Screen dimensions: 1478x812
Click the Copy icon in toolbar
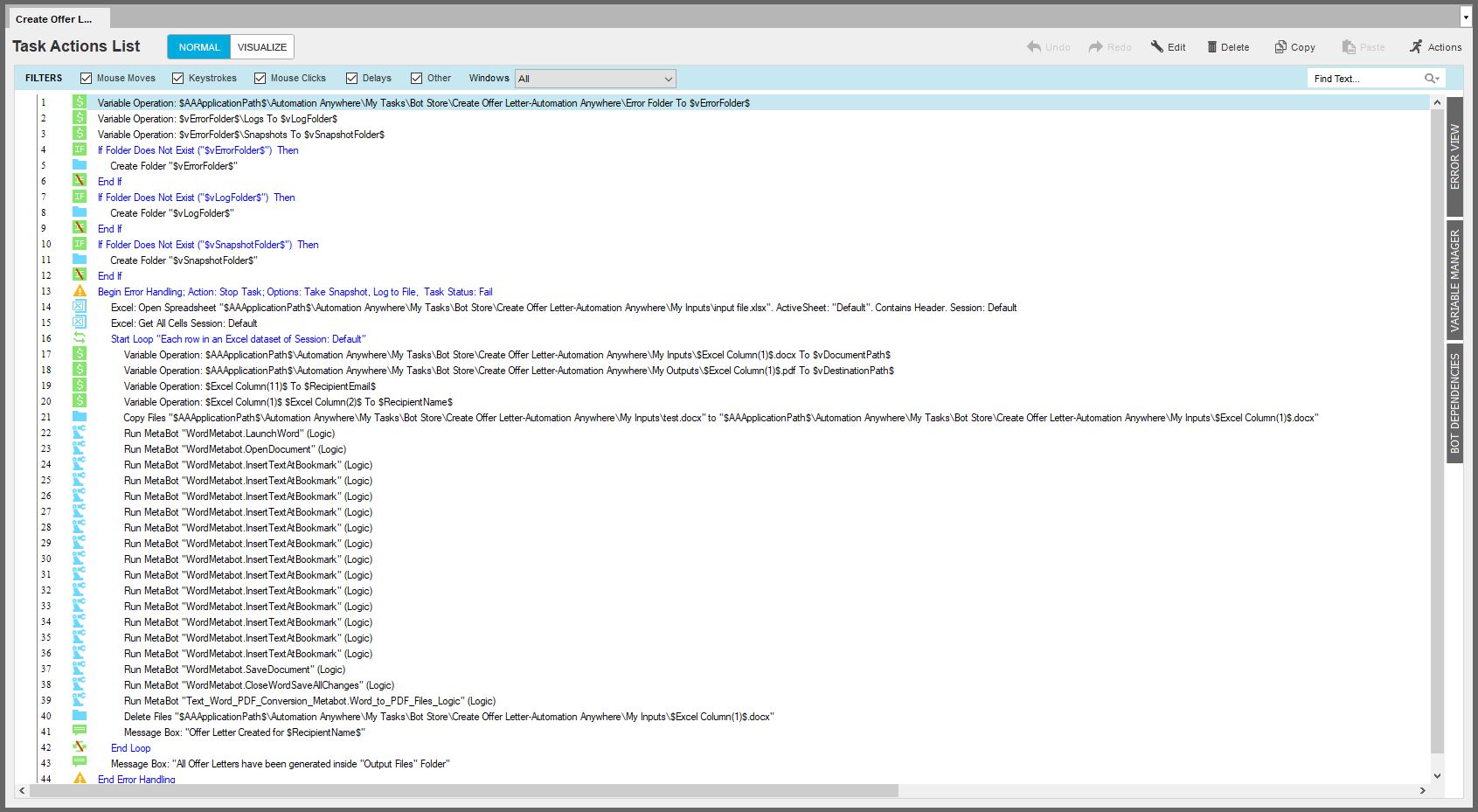point(1280,47)
